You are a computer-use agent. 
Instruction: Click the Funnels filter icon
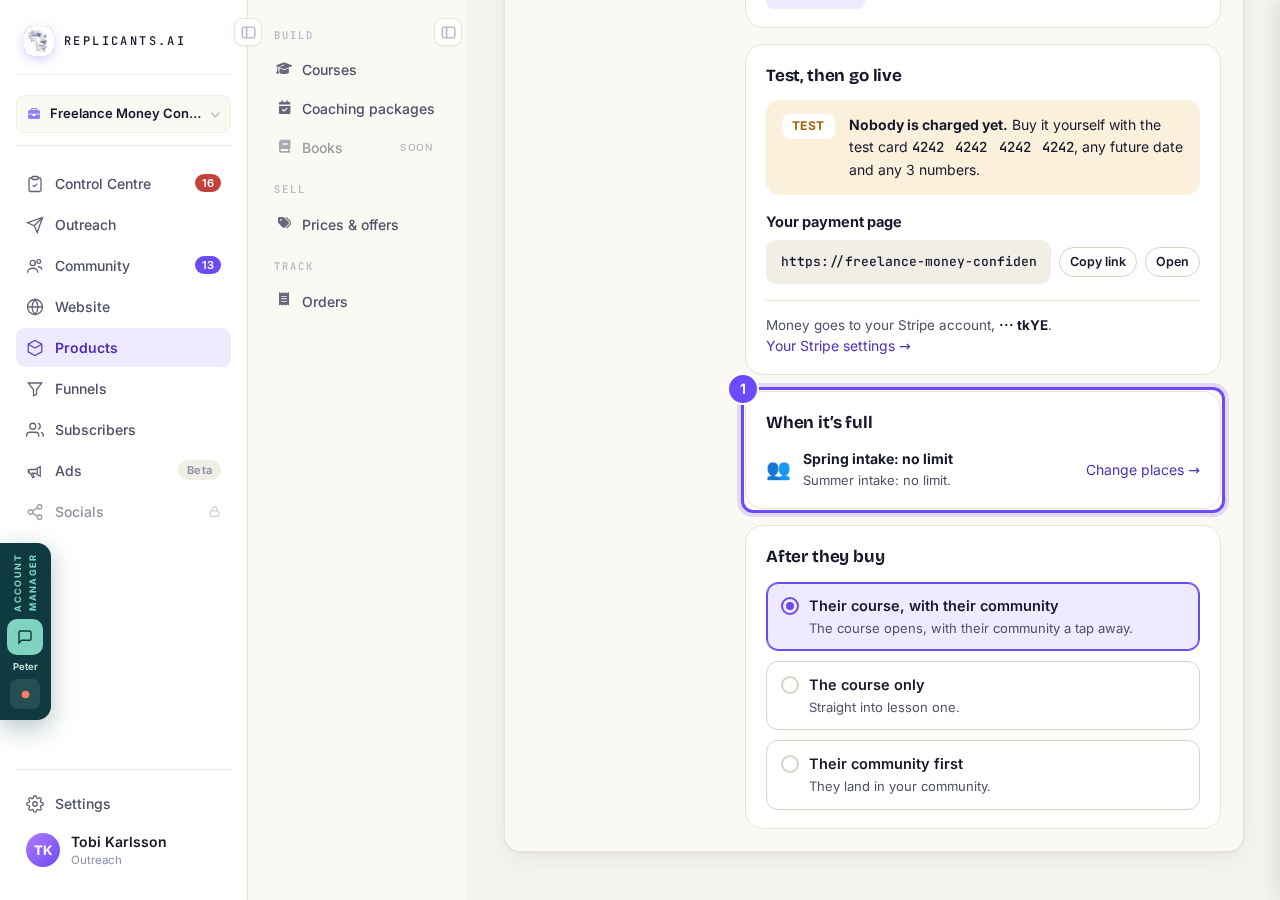coord(35,389)
